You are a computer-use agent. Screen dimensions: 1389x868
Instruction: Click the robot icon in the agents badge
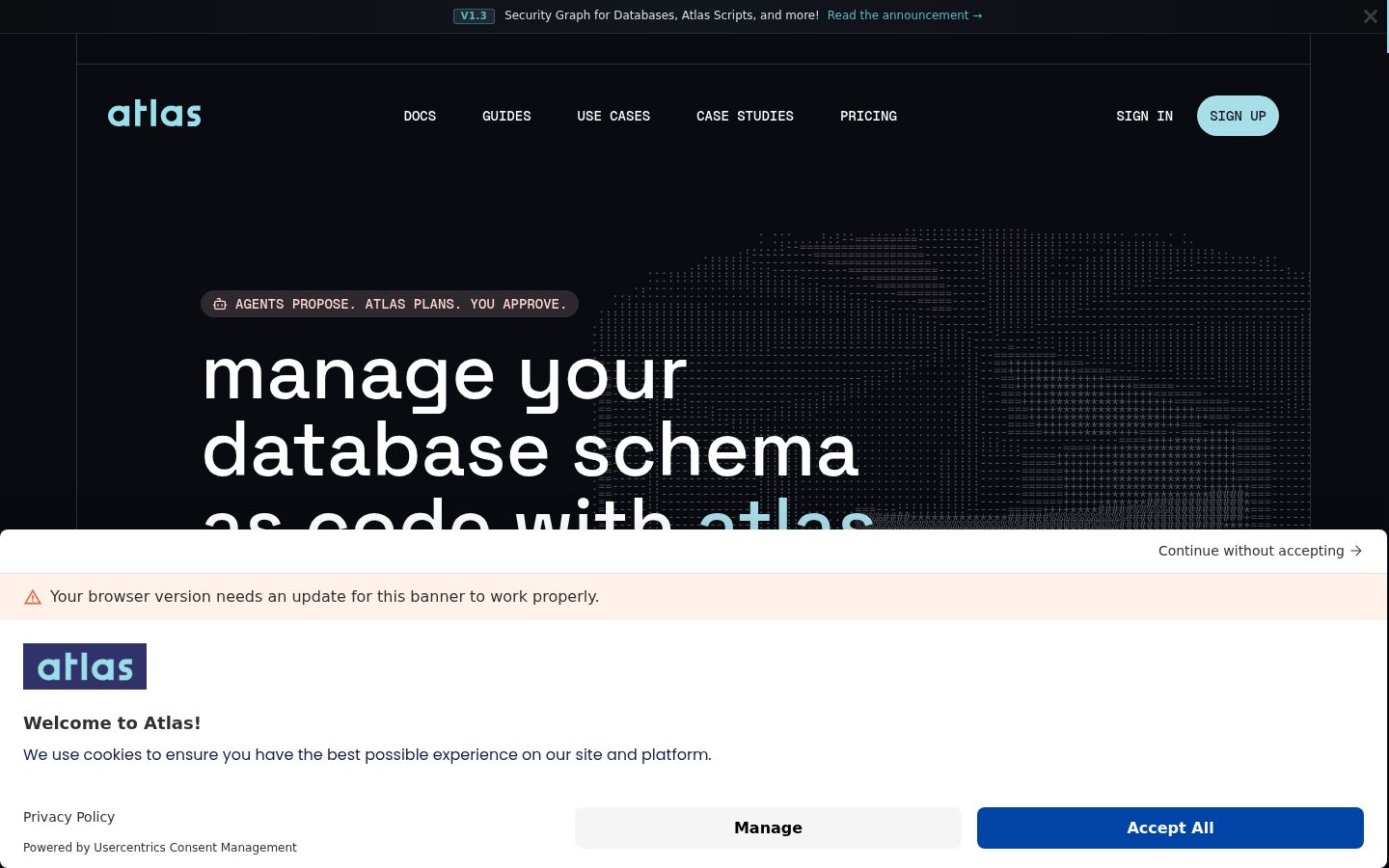(x=220, y=304)
